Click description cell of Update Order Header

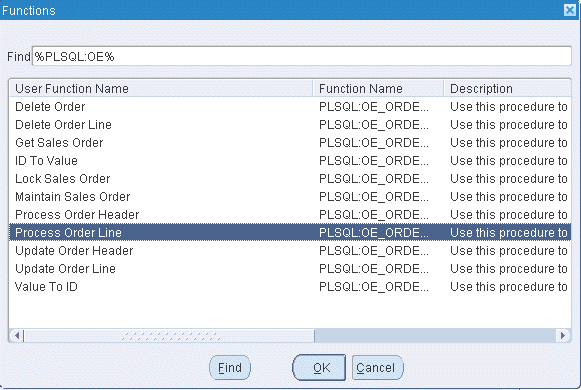pos(509,251)
